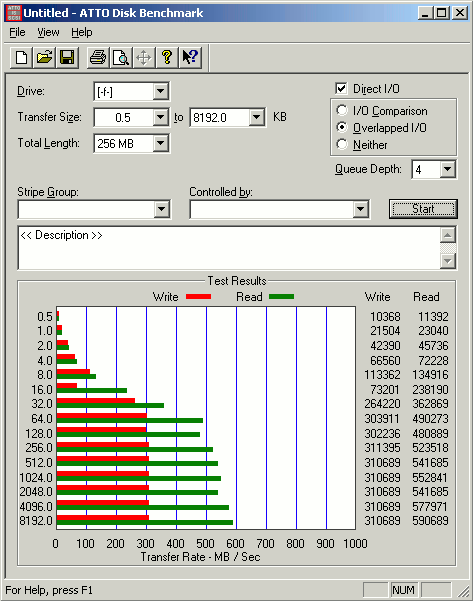The width and height of the screenshot is (473, 601).
Task: Select the Neither radio button
Action: click(x=342, y=145)
